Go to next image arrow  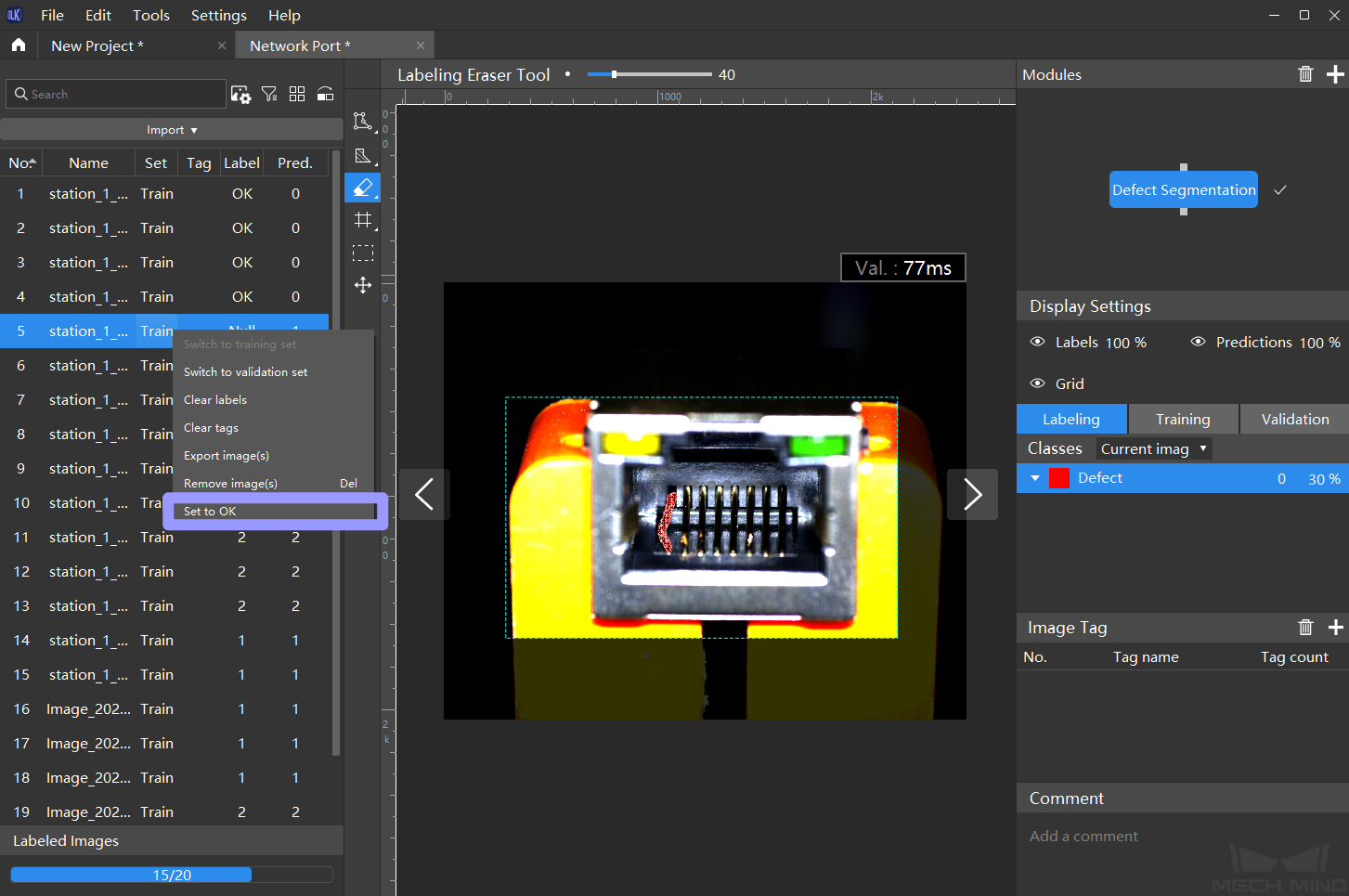tap(972, 494)
